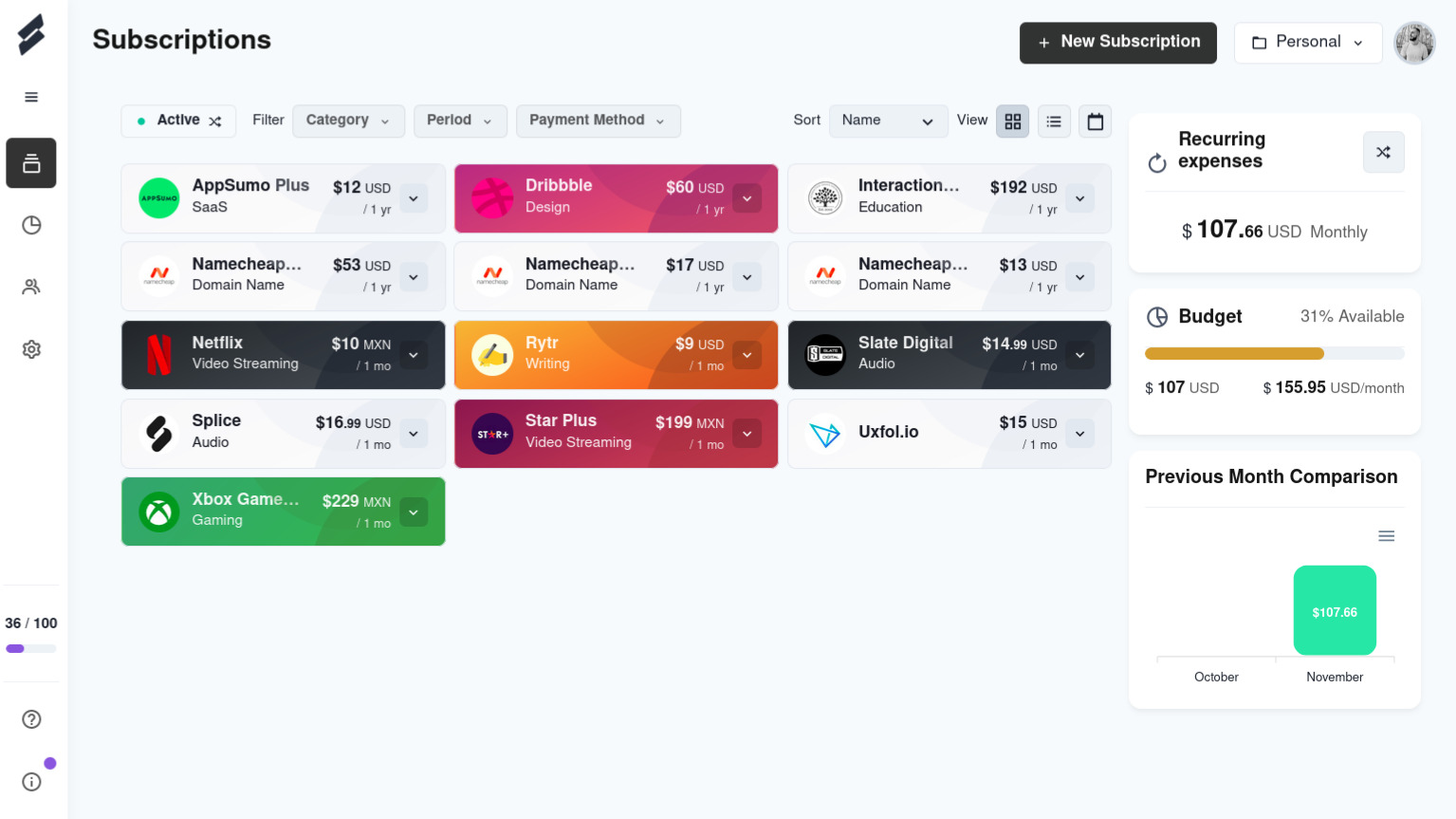Open settings via the gear icon
Screen dimensions: 1456x819
(x=30, y=348)
